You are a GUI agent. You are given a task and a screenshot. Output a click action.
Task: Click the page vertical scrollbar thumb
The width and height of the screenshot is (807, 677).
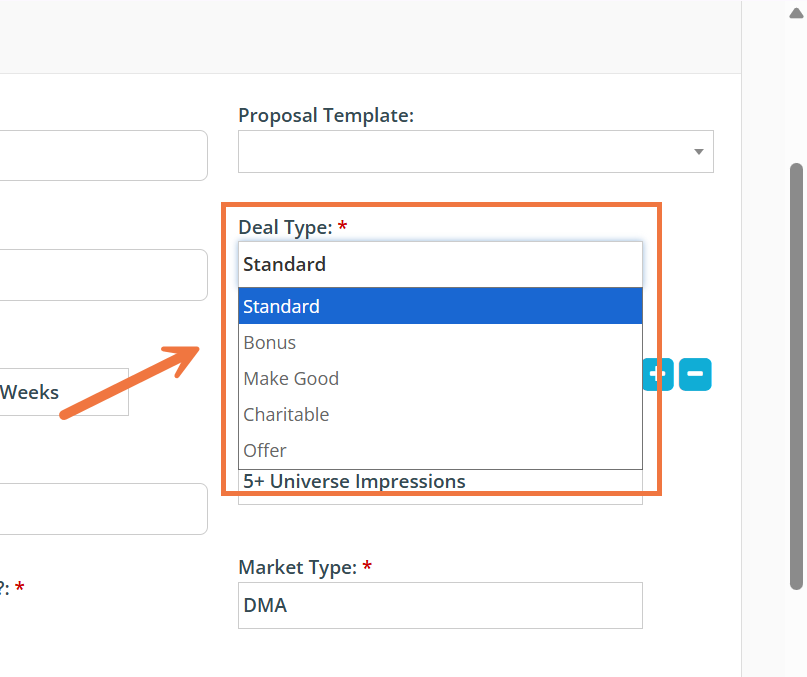pyautogui.click(x=796, y=375)
